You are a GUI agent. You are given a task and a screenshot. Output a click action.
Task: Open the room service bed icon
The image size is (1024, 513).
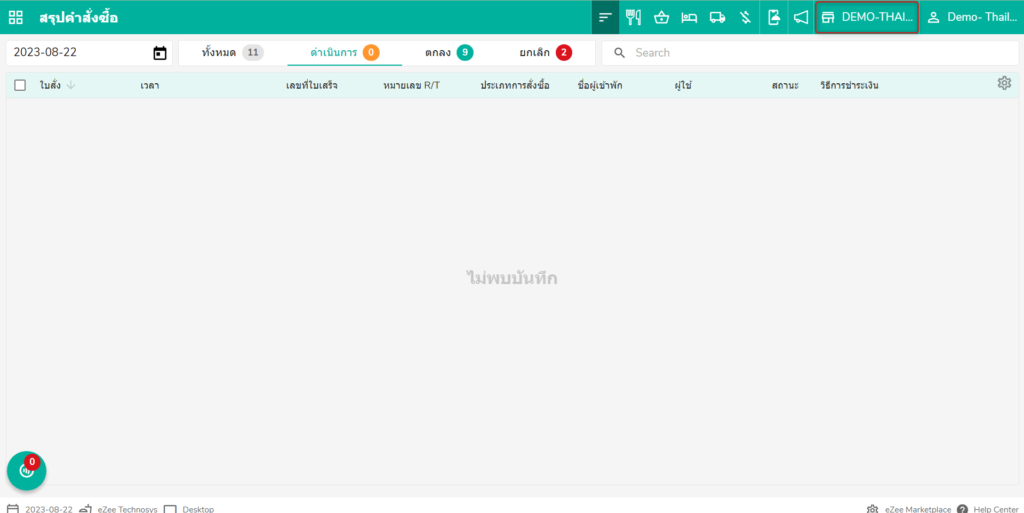(x=689, y=18)
